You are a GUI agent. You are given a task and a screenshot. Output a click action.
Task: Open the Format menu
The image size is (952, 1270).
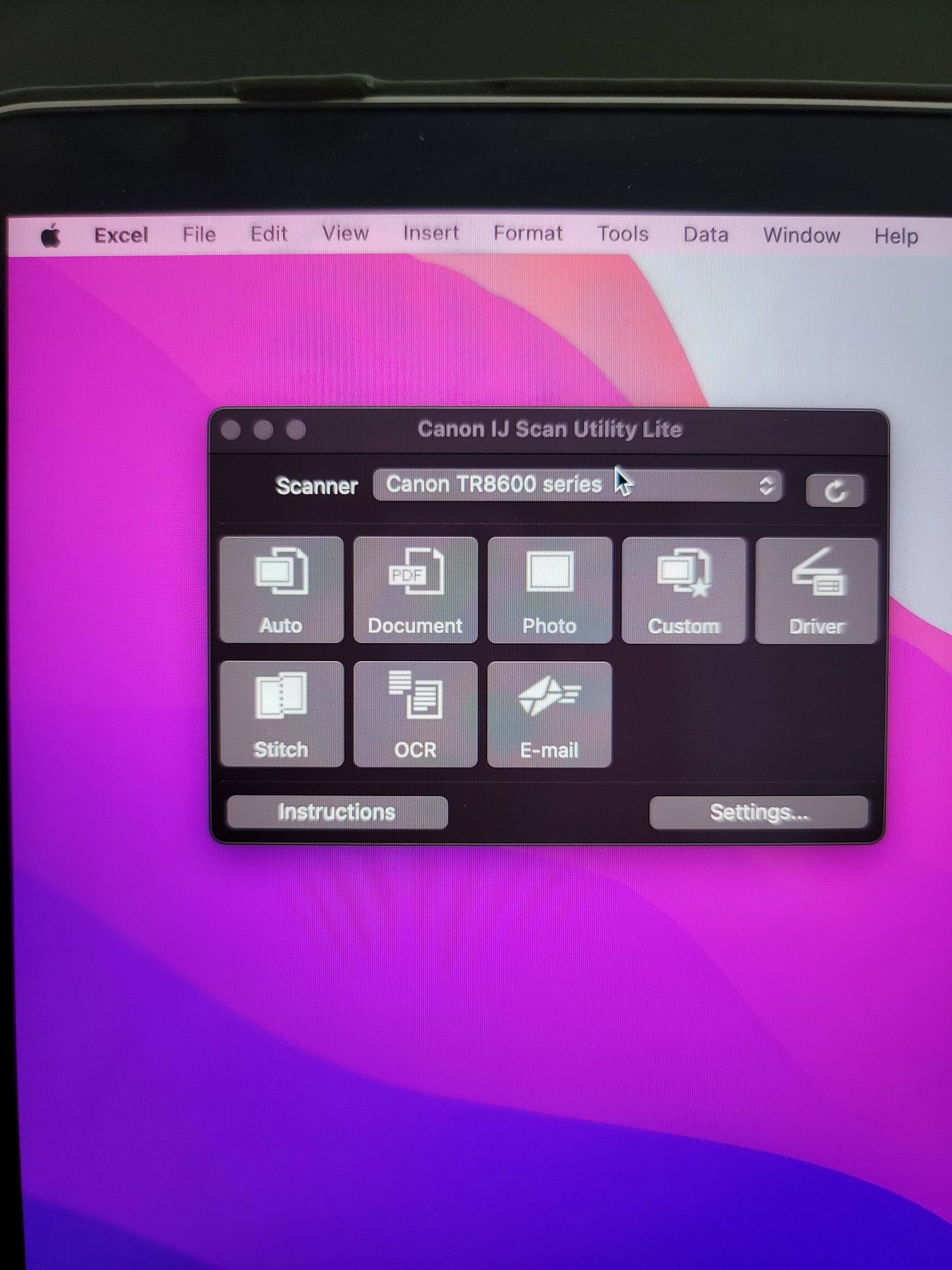[x=527, y=233]
